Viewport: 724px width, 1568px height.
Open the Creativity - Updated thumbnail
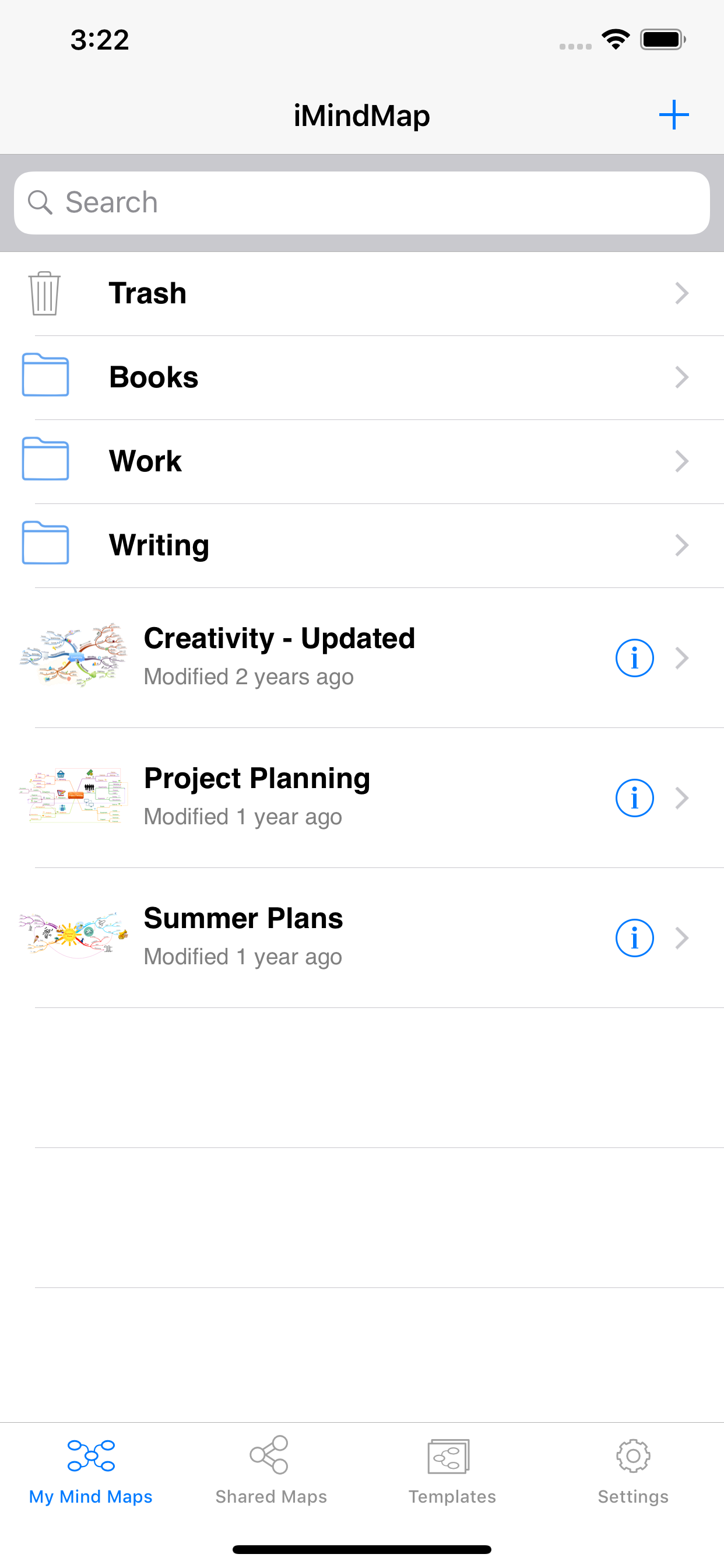[73, 656]
